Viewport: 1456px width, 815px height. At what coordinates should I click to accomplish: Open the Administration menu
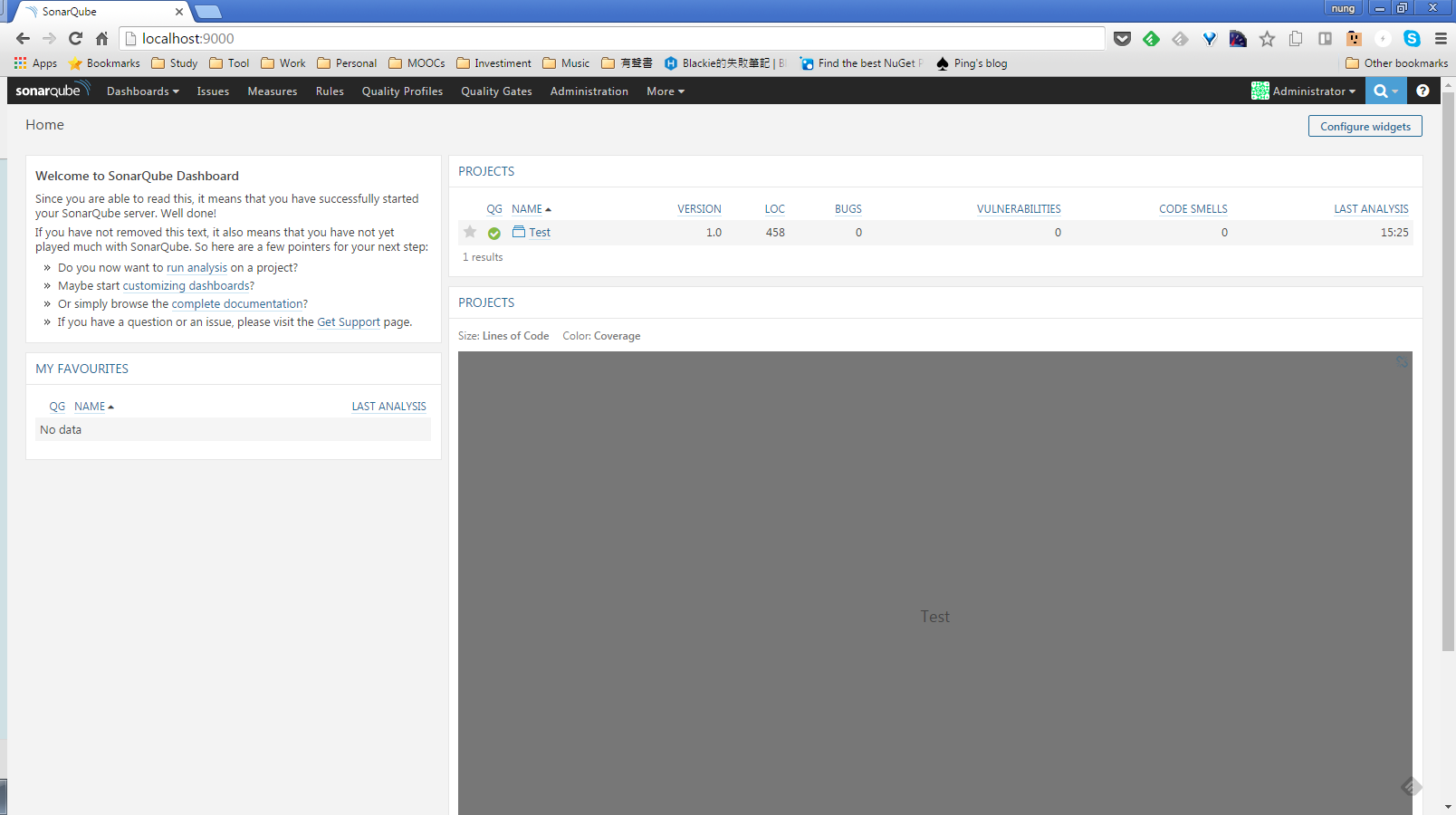589,91
